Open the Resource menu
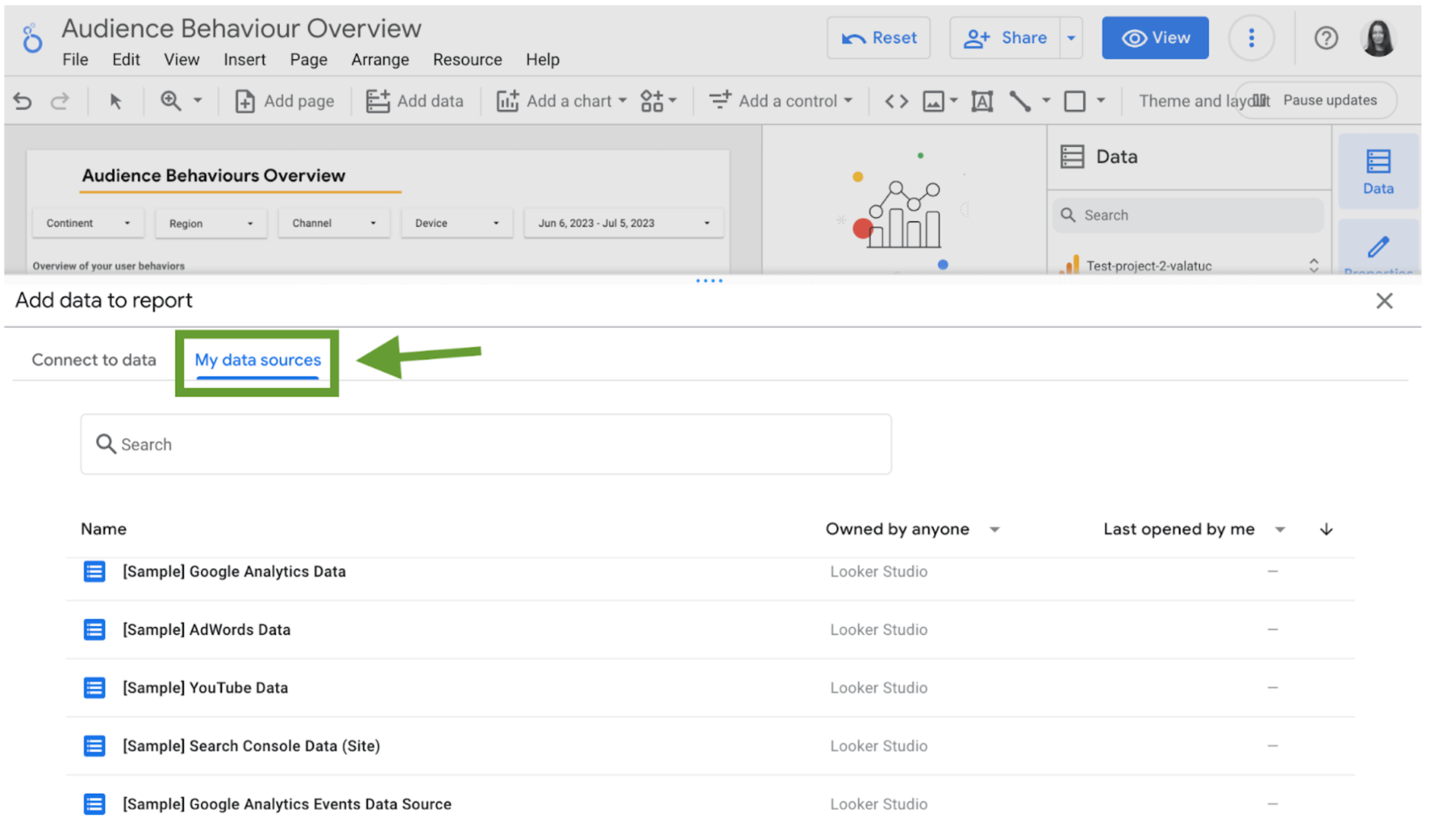1437x840 pixels. [468, 59]
